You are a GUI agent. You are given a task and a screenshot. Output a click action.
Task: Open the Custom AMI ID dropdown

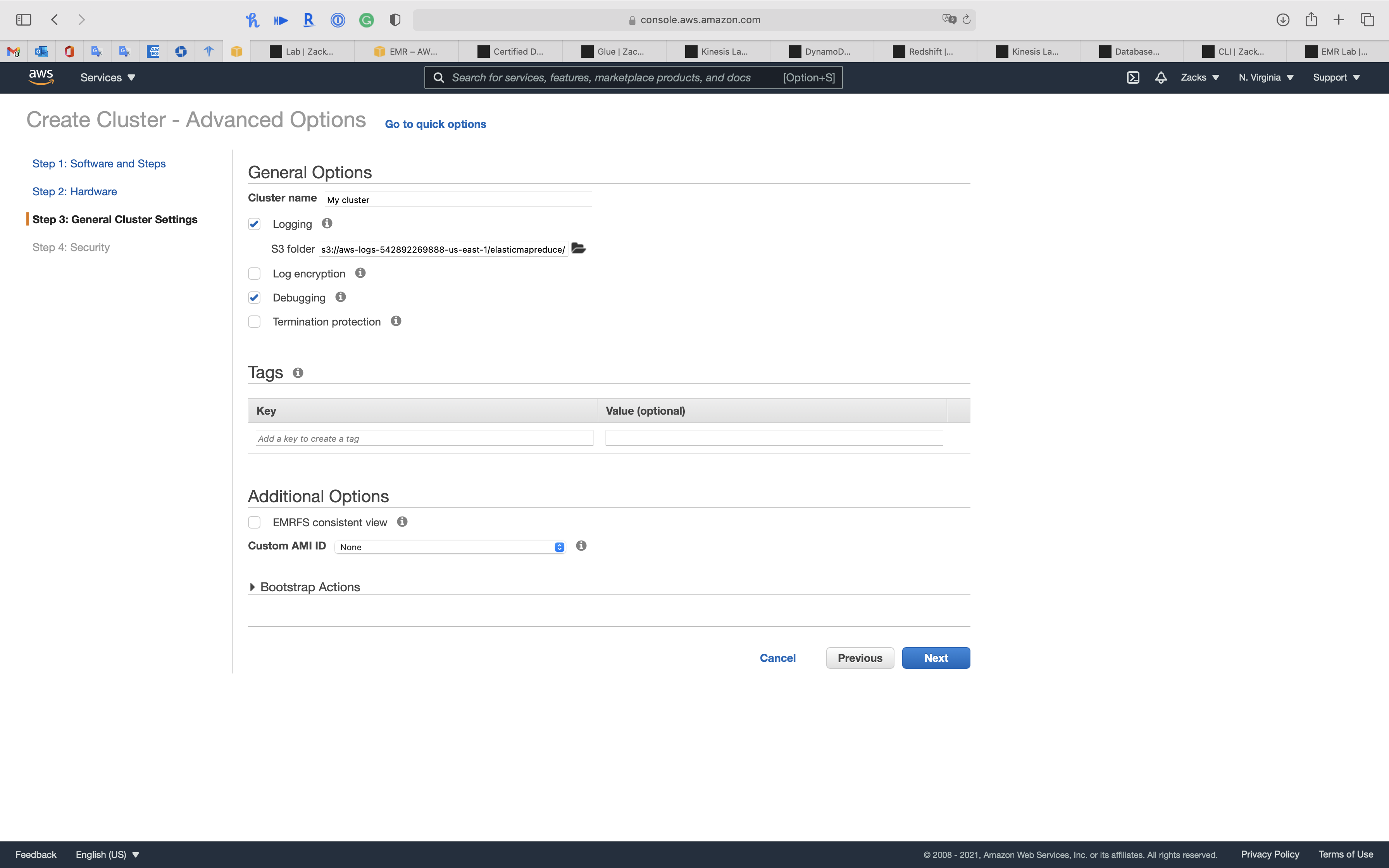click(450, 547)
